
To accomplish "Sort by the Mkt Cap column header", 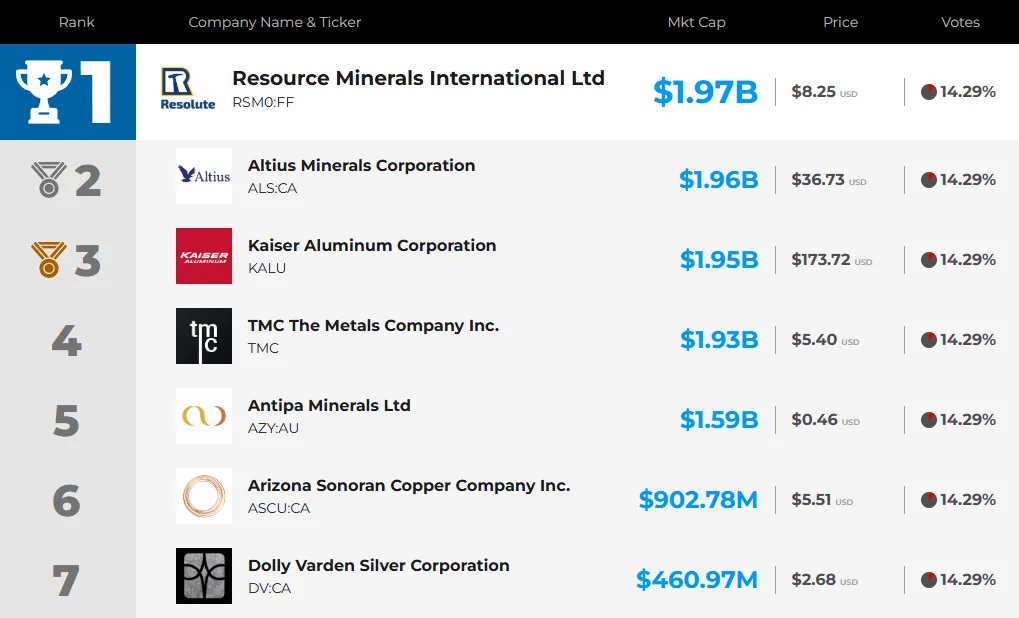I will pos(696,22).
